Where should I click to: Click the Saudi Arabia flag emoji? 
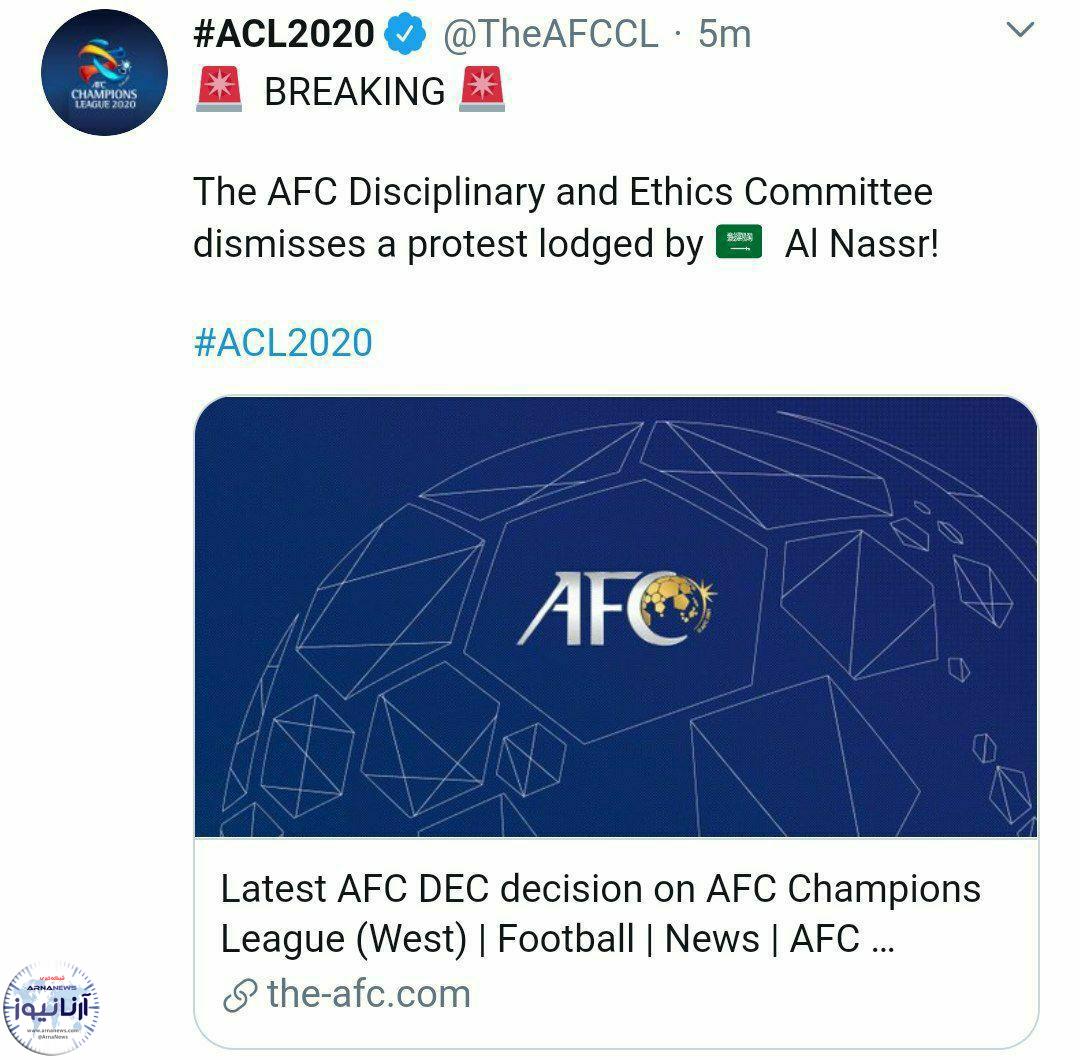tap(739, 242)
